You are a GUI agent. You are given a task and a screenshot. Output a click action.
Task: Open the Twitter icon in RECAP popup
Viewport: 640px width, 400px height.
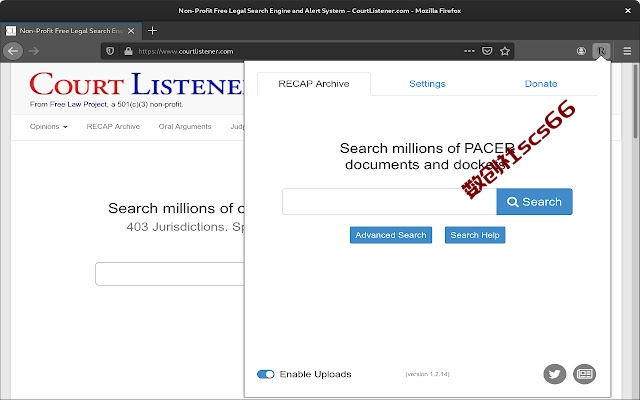tap(555, 374)
